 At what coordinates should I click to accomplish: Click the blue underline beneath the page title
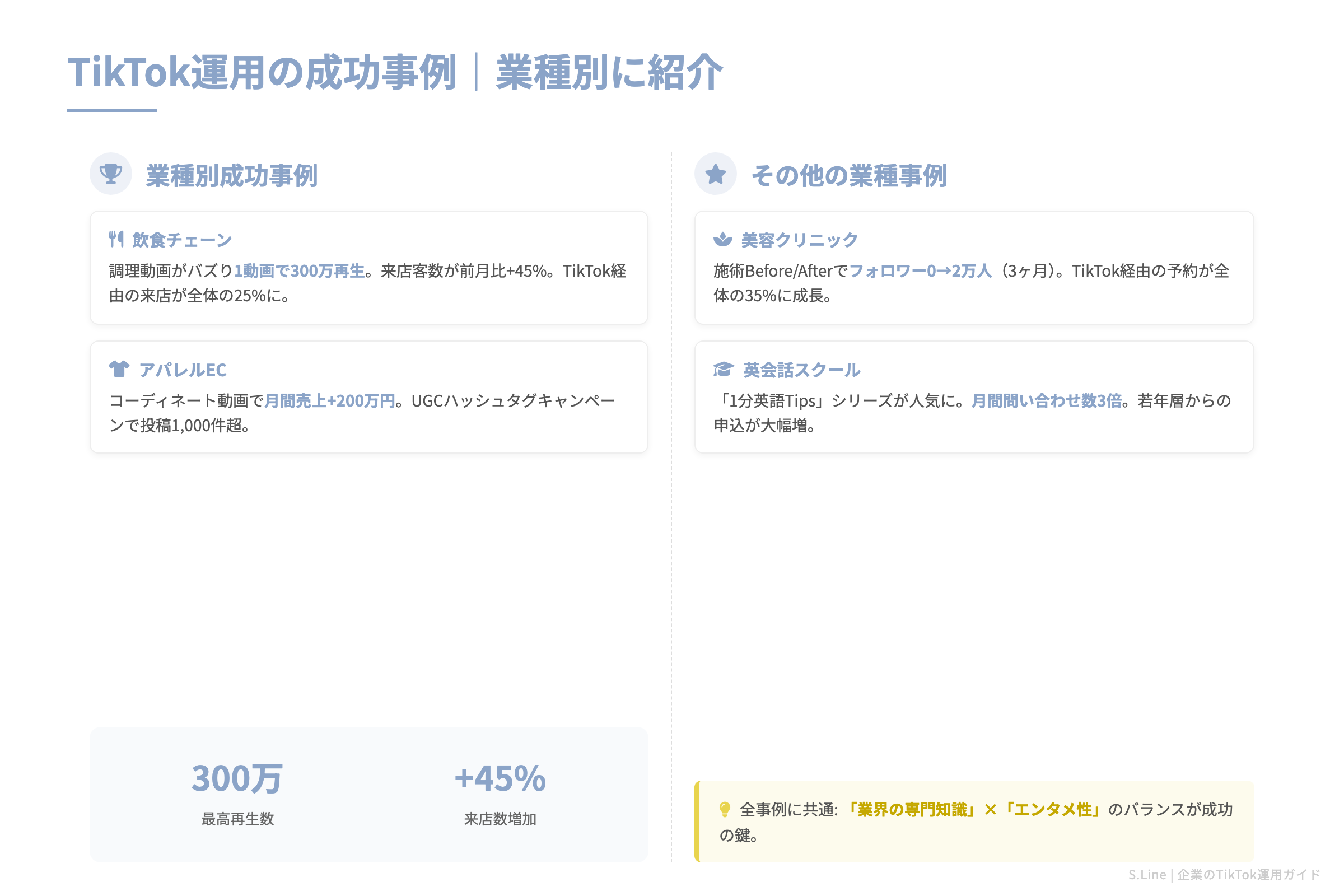(111, 110)
